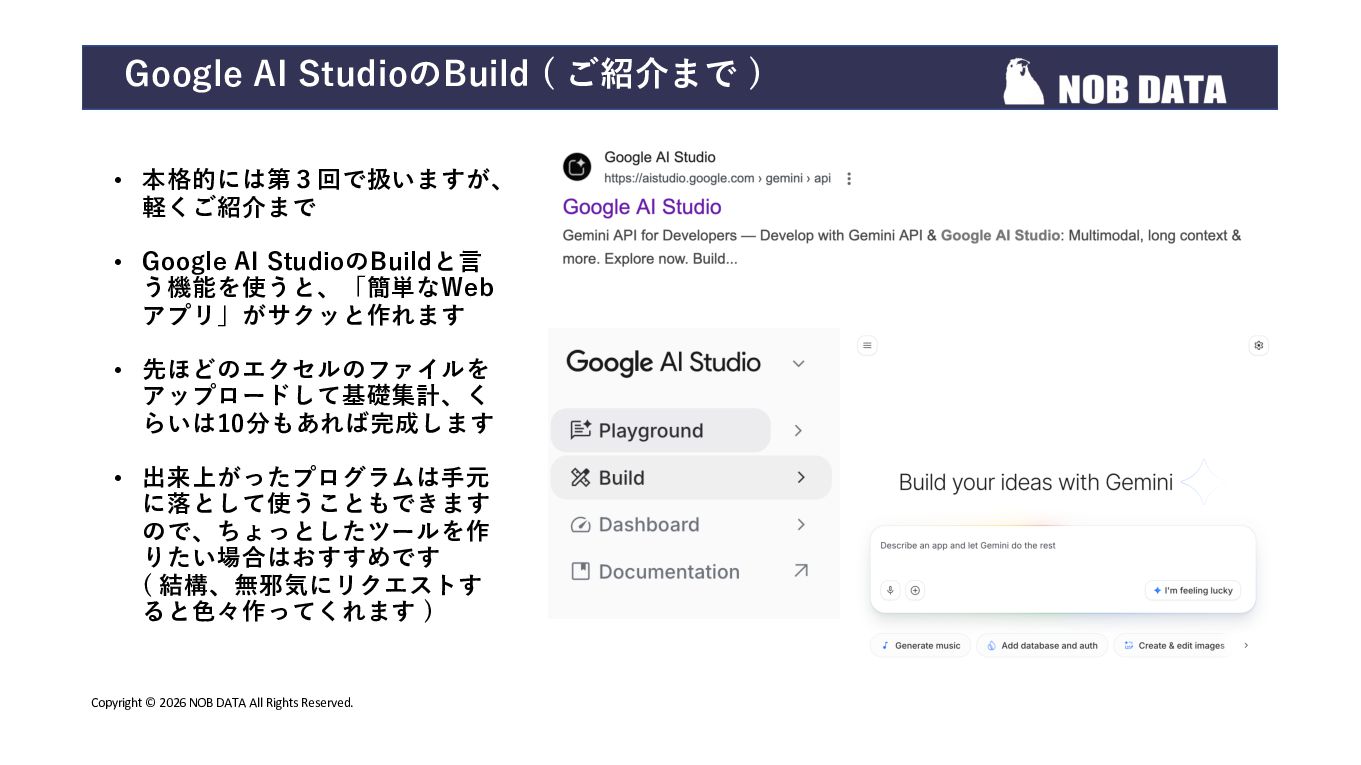Select Playground in the sidebar
1361x765 pixels.
click(x=660, y=430)
